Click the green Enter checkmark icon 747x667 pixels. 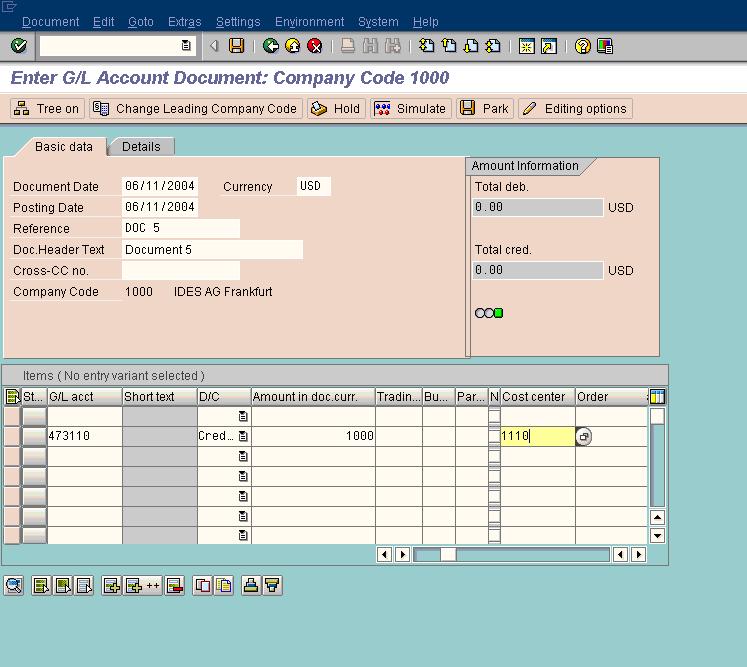coord(18,46)
